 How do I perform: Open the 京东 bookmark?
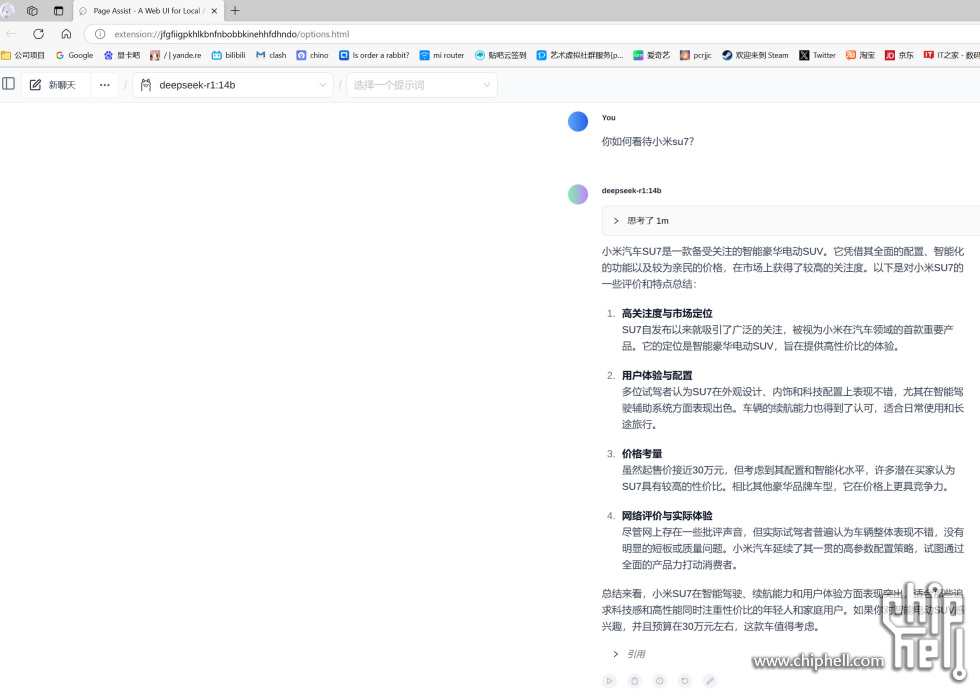[899, 55]
